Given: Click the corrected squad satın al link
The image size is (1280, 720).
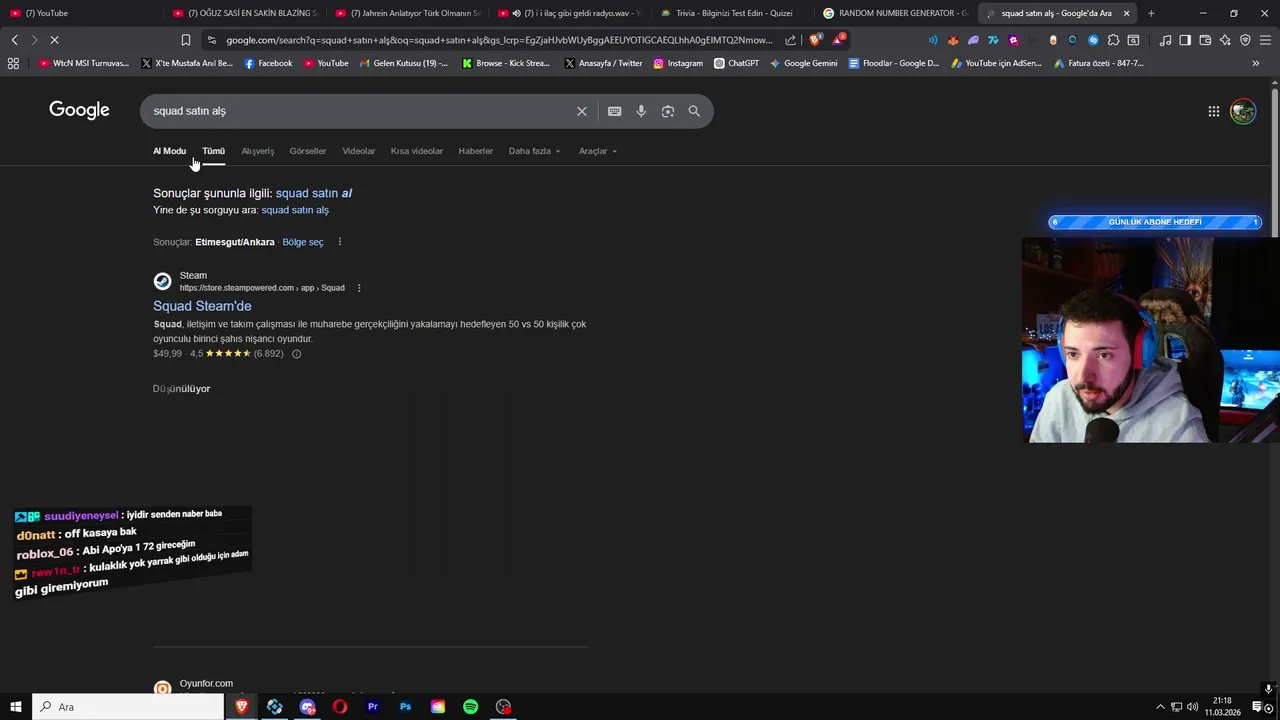Looking at the screenshot, I should (x=314, y=193).
